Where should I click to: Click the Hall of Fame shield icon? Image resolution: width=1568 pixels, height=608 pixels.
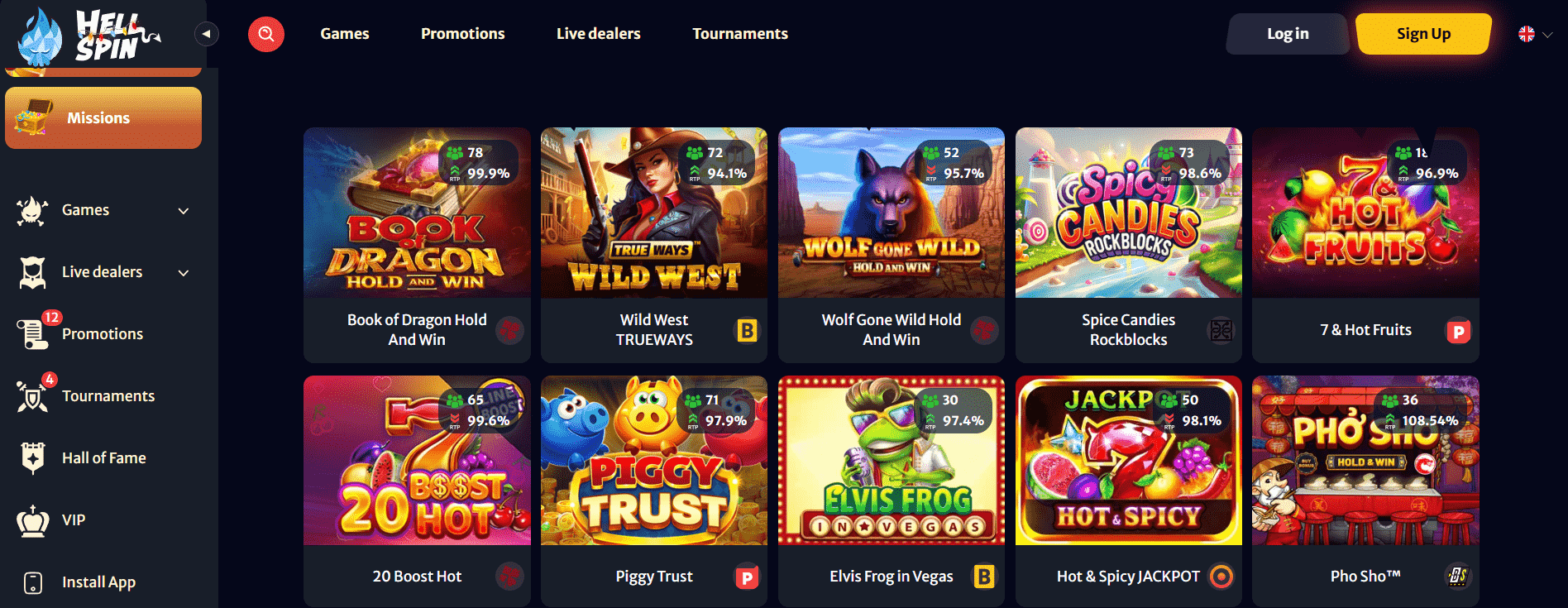coord(33,457)
